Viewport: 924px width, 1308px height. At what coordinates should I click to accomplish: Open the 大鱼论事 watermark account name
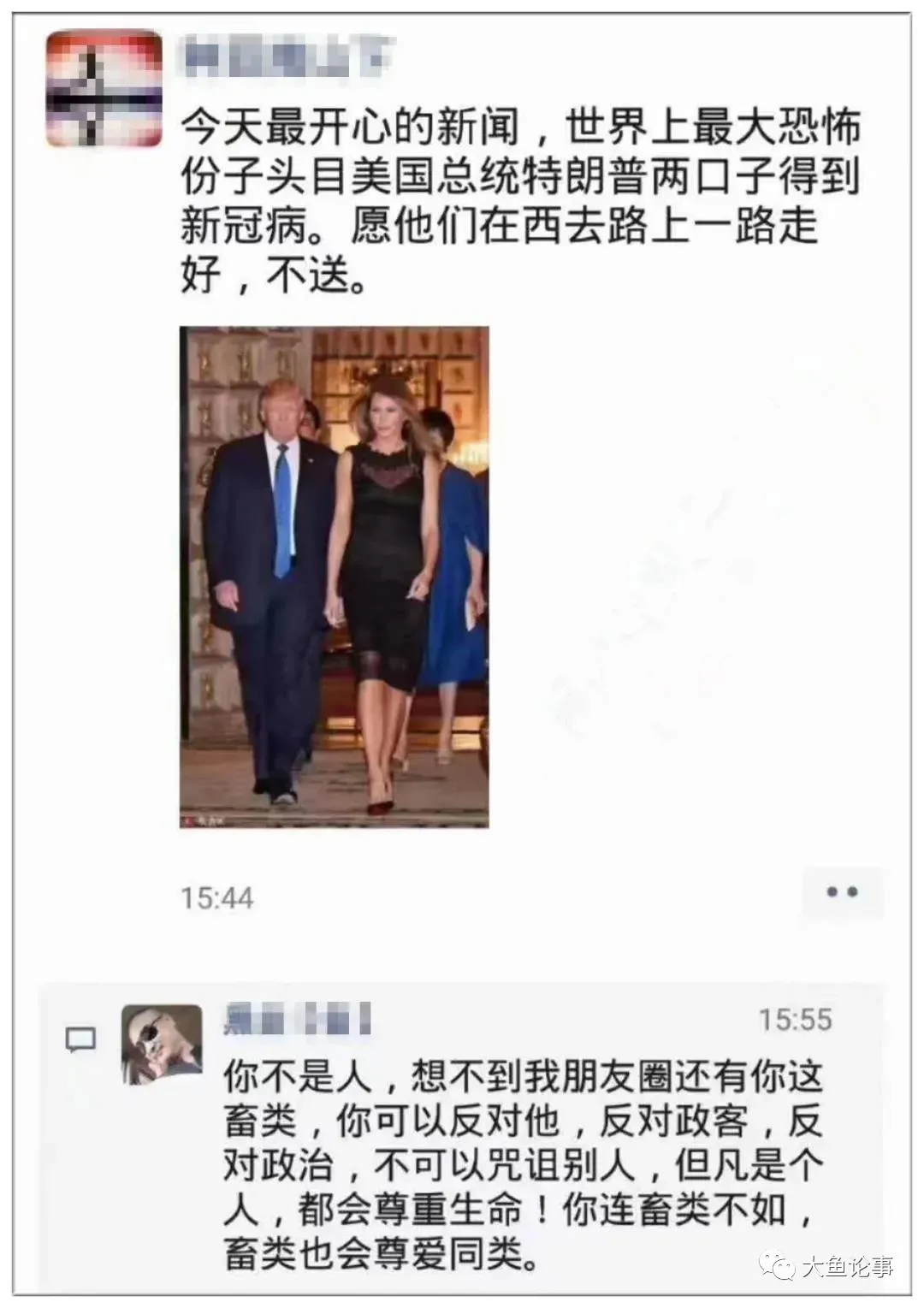point(848,1267)
